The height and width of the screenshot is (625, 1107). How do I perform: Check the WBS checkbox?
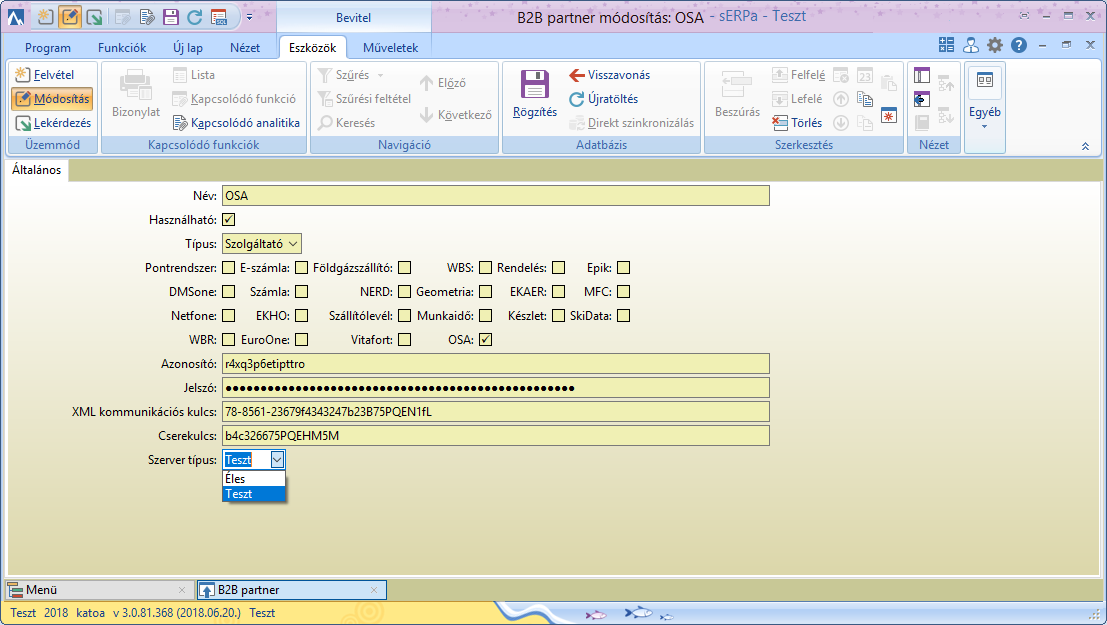pyautogui.click(x=485, y=268)
